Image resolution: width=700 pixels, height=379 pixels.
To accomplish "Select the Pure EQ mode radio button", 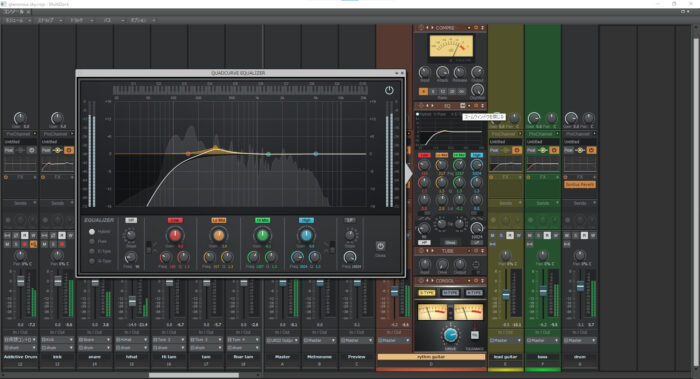I will (92, 242).
